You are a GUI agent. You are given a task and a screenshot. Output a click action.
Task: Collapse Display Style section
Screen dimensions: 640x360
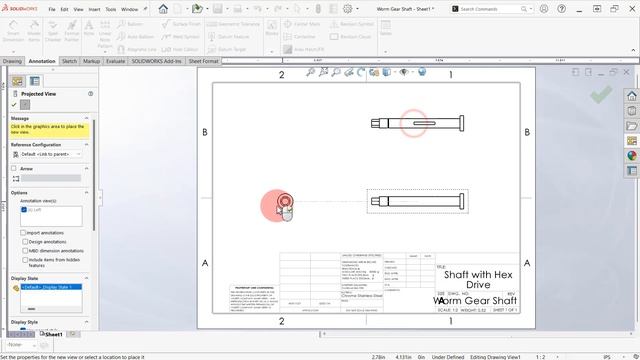pos(87,322)
